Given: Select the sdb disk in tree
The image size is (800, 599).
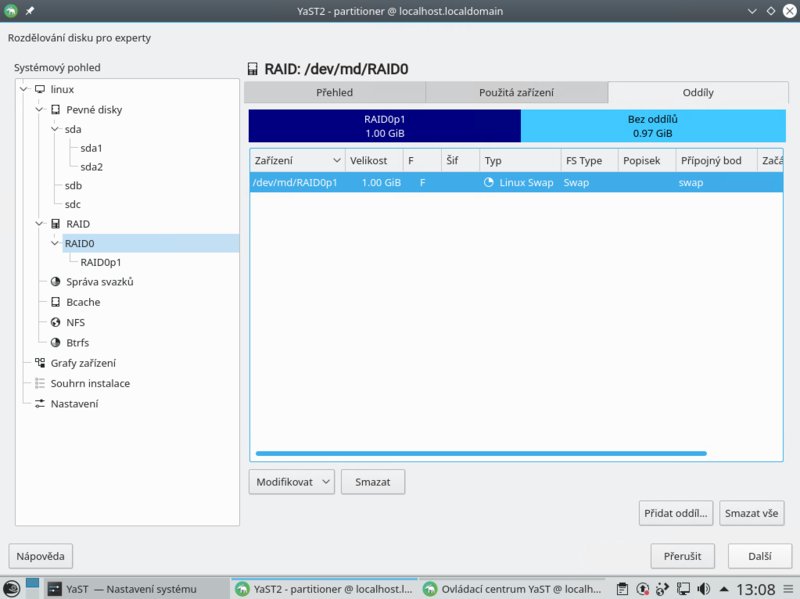Looking at the screenshot, I should click(x=73, y=186).
